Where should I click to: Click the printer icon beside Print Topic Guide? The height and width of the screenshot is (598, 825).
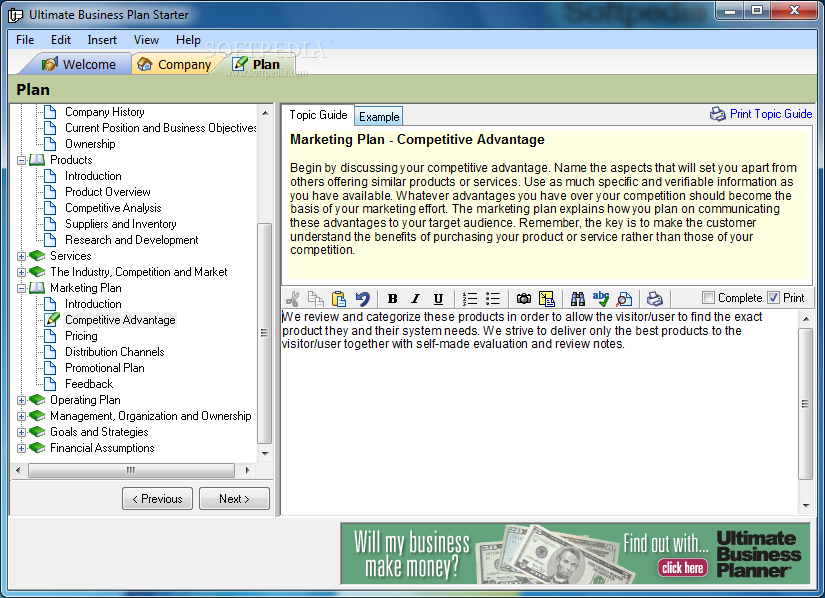tap(718, 114)
